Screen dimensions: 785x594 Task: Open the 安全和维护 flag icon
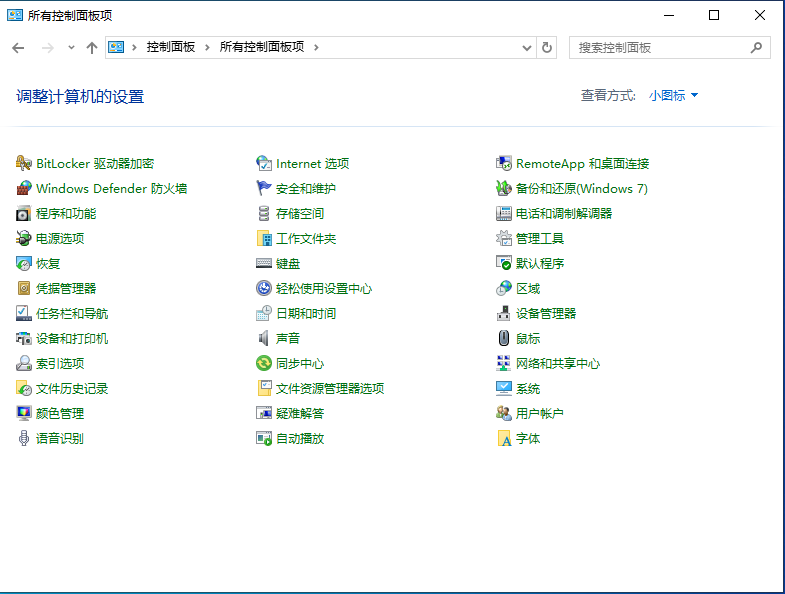(x=264, y=188)
